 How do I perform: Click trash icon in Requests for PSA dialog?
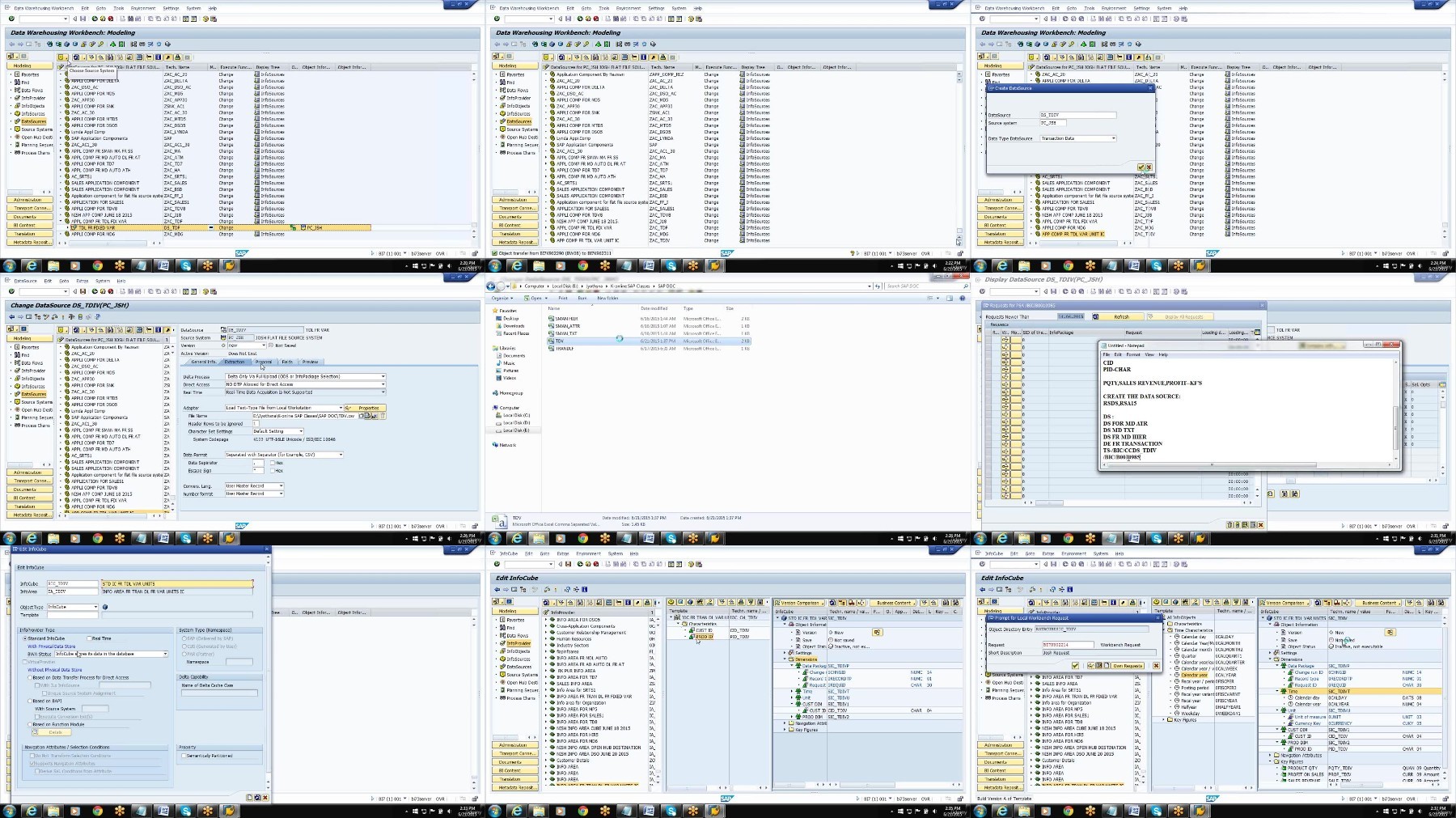click(x=1230, y=525)
